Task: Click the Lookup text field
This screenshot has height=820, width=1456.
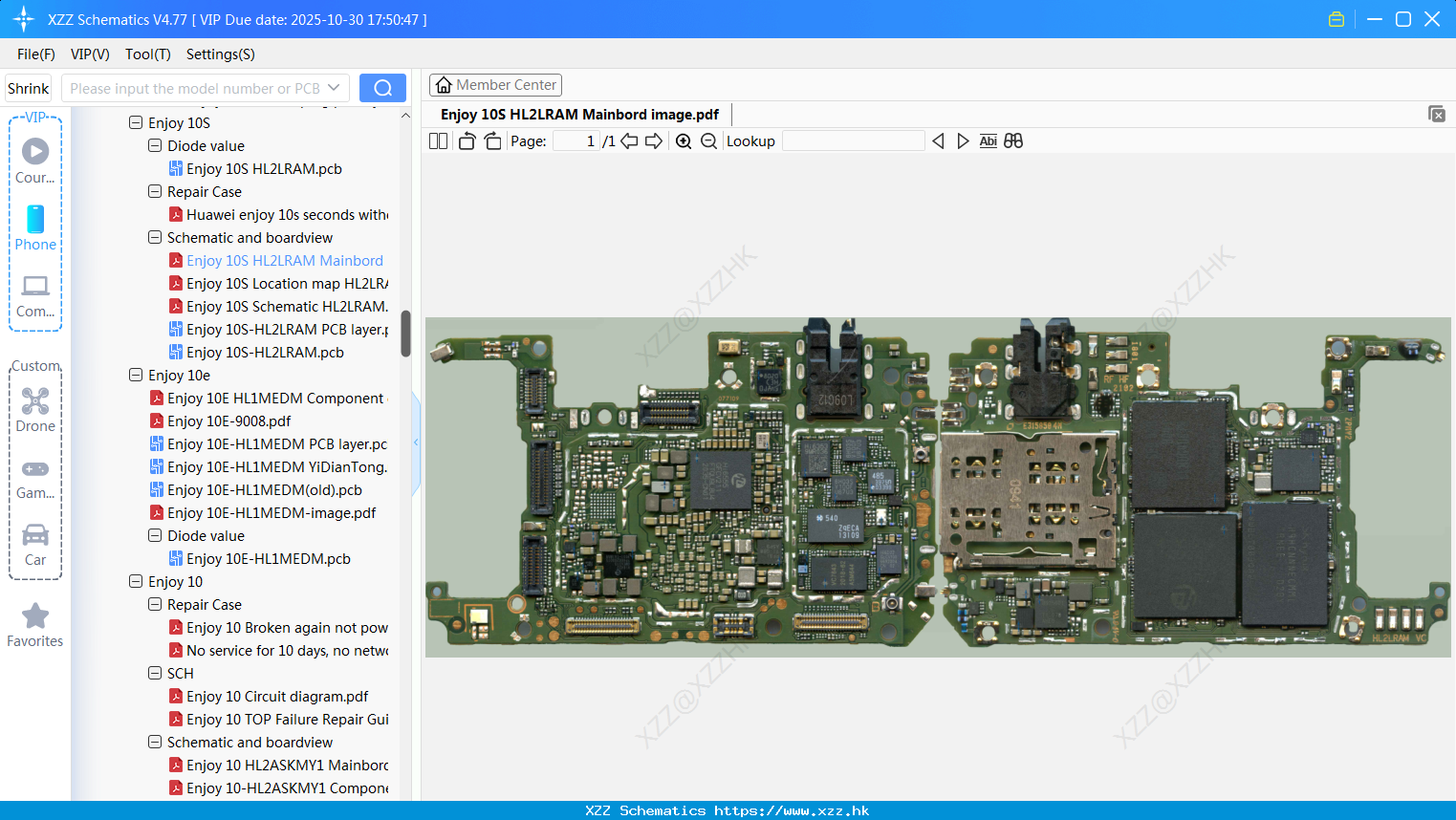Action: (x=854, y=140)
